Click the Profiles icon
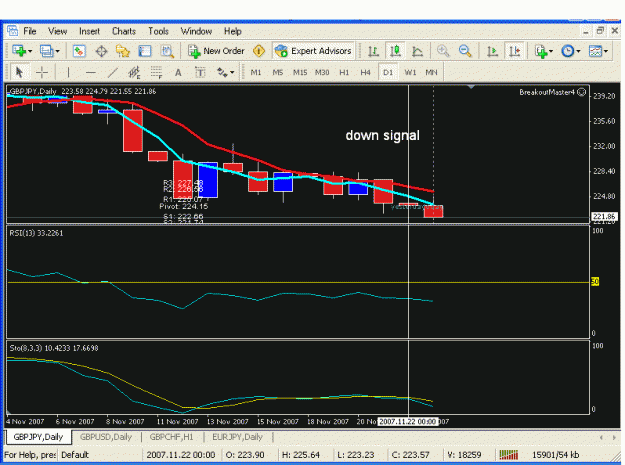The image size is (625, 465). (x=46, y=51)
